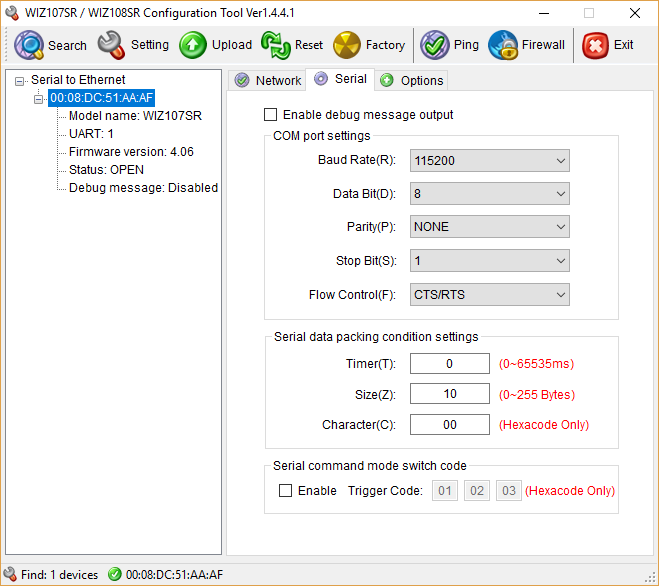Click the green check icon in status bar
Image resolution: width=659 pixels, height=586 pixels.
pos(114,574)
